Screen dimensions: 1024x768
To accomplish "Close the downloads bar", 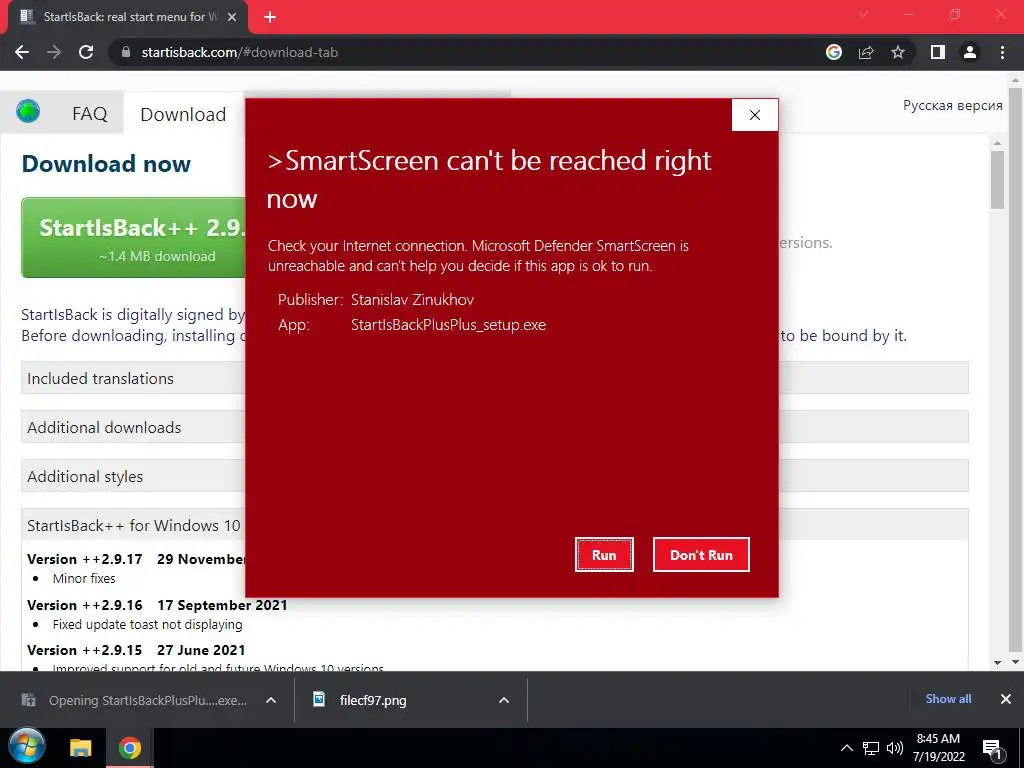I will pyautogui.click(x=1006, y=699).
